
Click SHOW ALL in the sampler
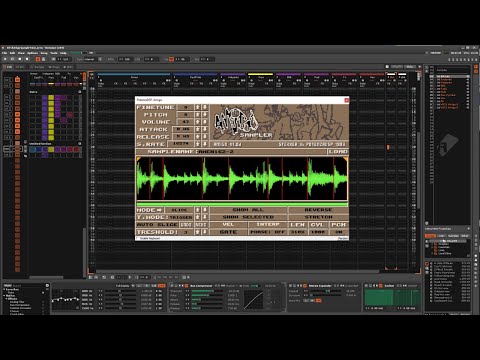[x=248, y=210]
